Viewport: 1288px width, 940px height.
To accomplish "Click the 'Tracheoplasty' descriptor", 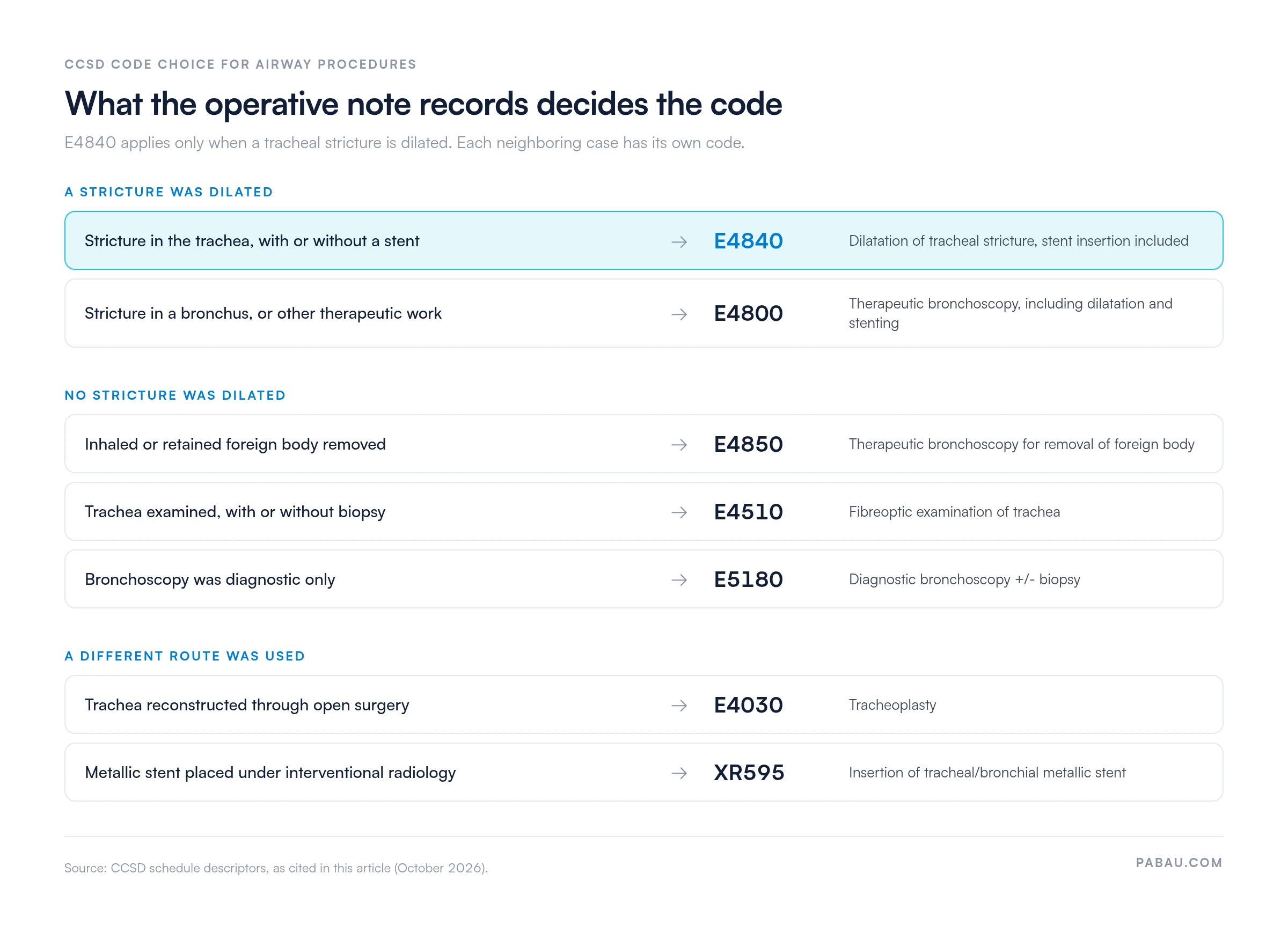I will 892,705.
